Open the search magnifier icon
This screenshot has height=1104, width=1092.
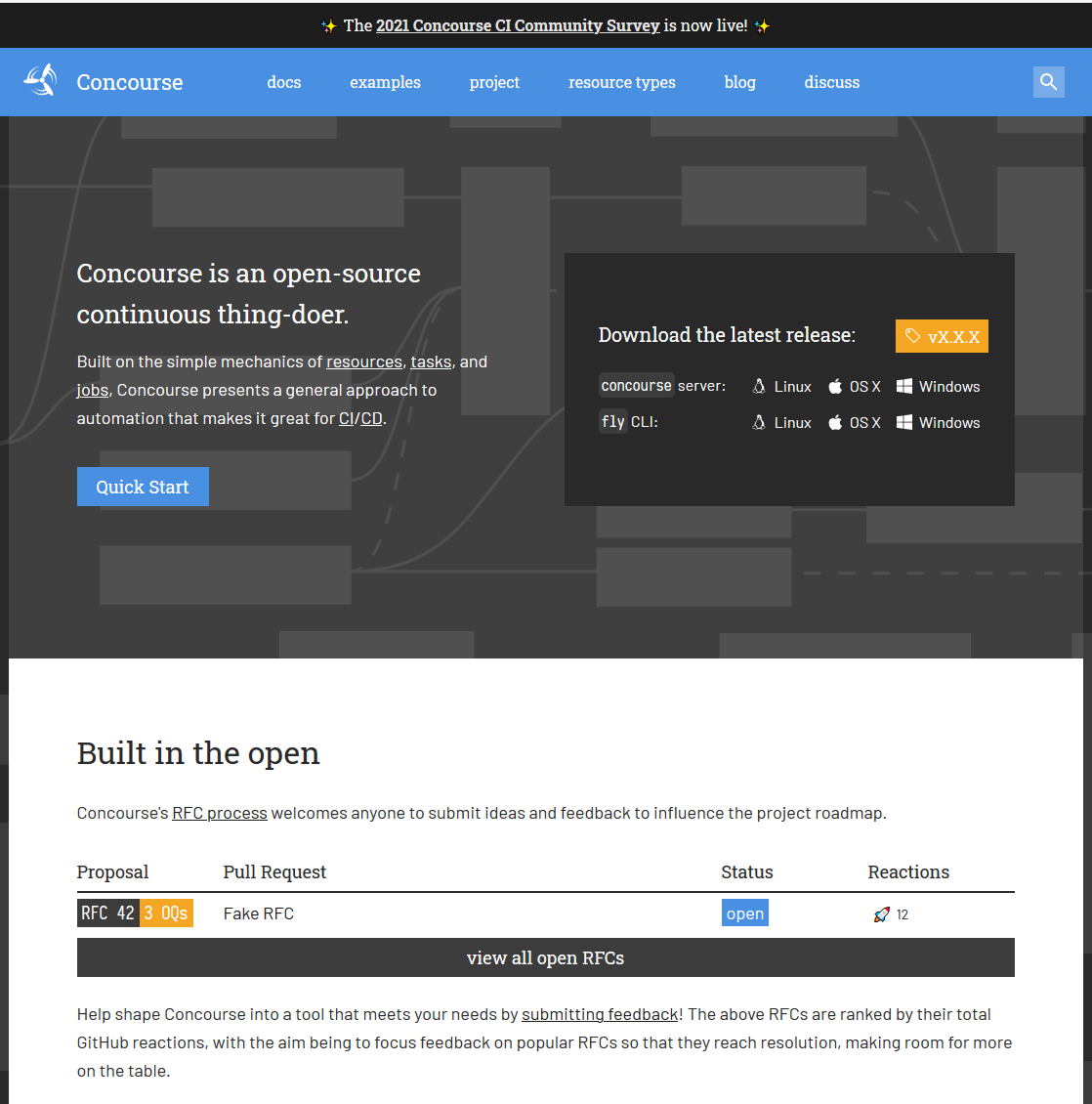[x=1048, y=82]
